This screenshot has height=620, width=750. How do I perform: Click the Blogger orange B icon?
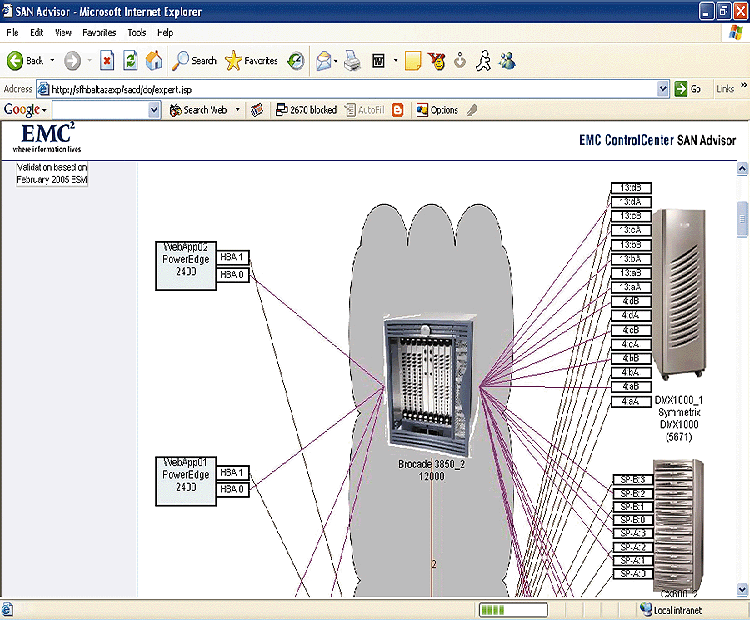click(397, 110)
